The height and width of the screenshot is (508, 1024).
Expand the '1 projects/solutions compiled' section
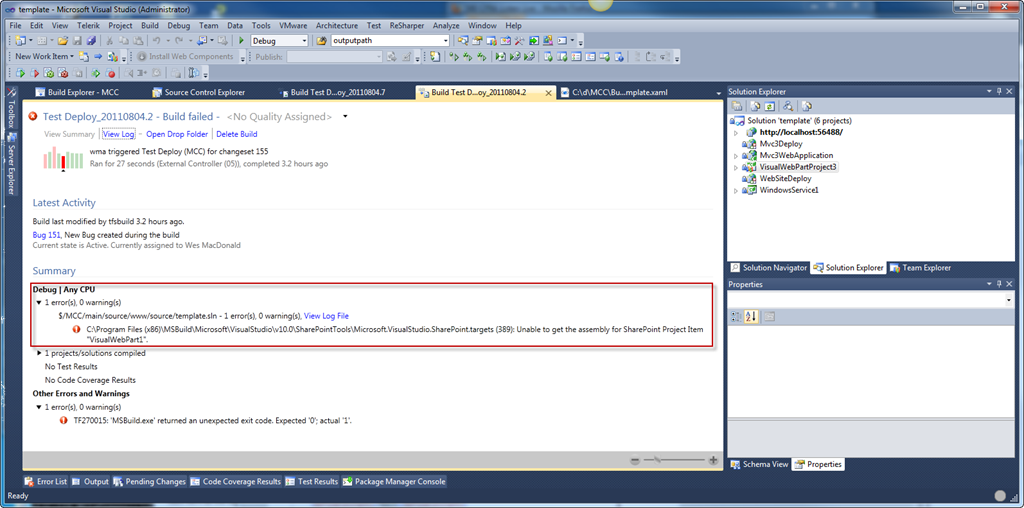pos(38,353)
